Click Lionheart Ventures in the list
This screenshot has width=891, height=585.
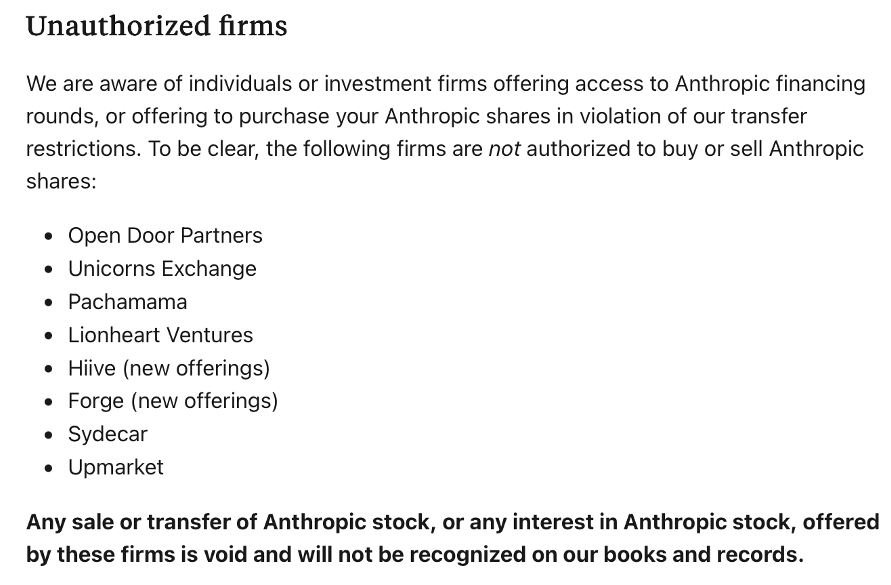click(x=161, y=335)
